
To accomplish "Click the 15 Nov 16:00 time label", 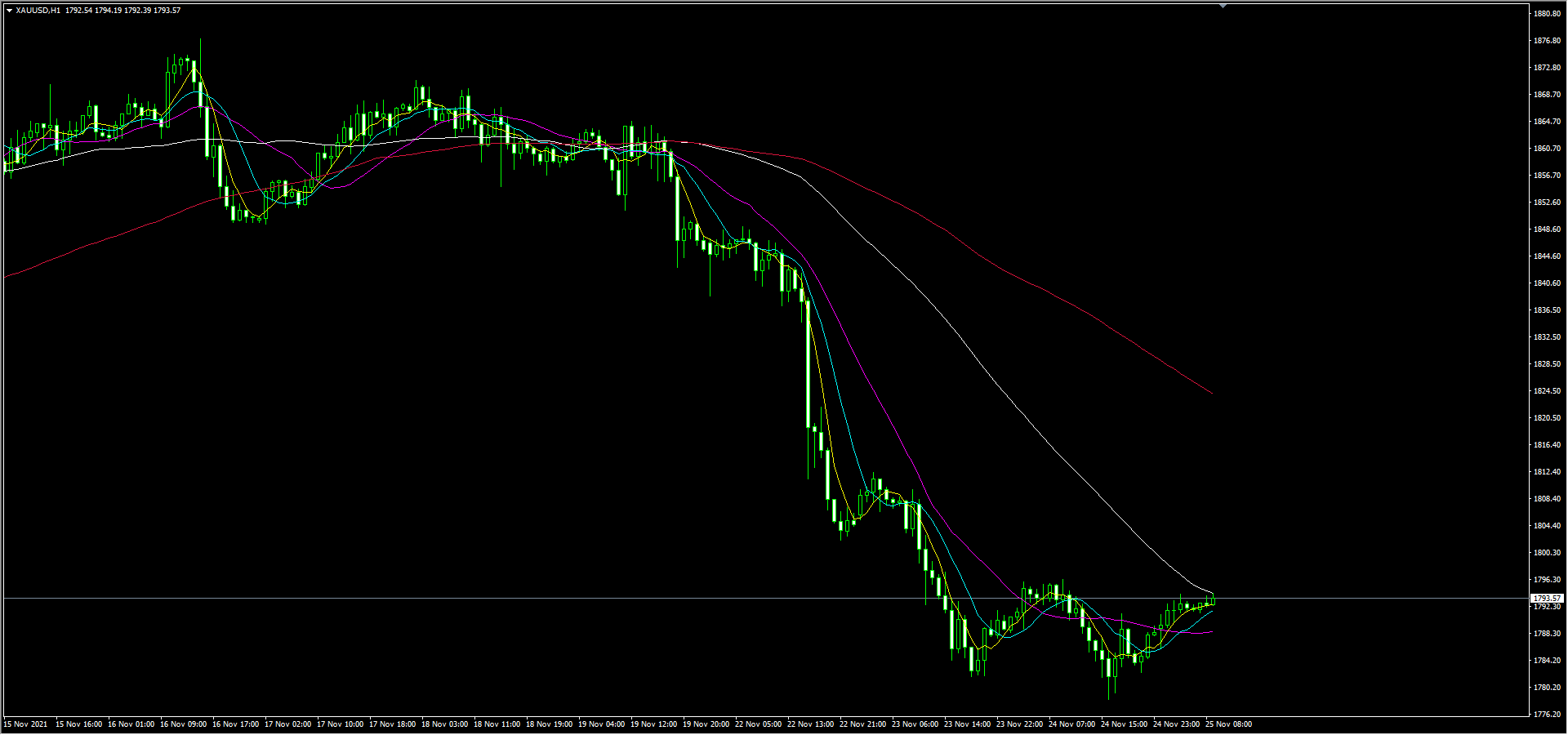I will pos(78,724).
